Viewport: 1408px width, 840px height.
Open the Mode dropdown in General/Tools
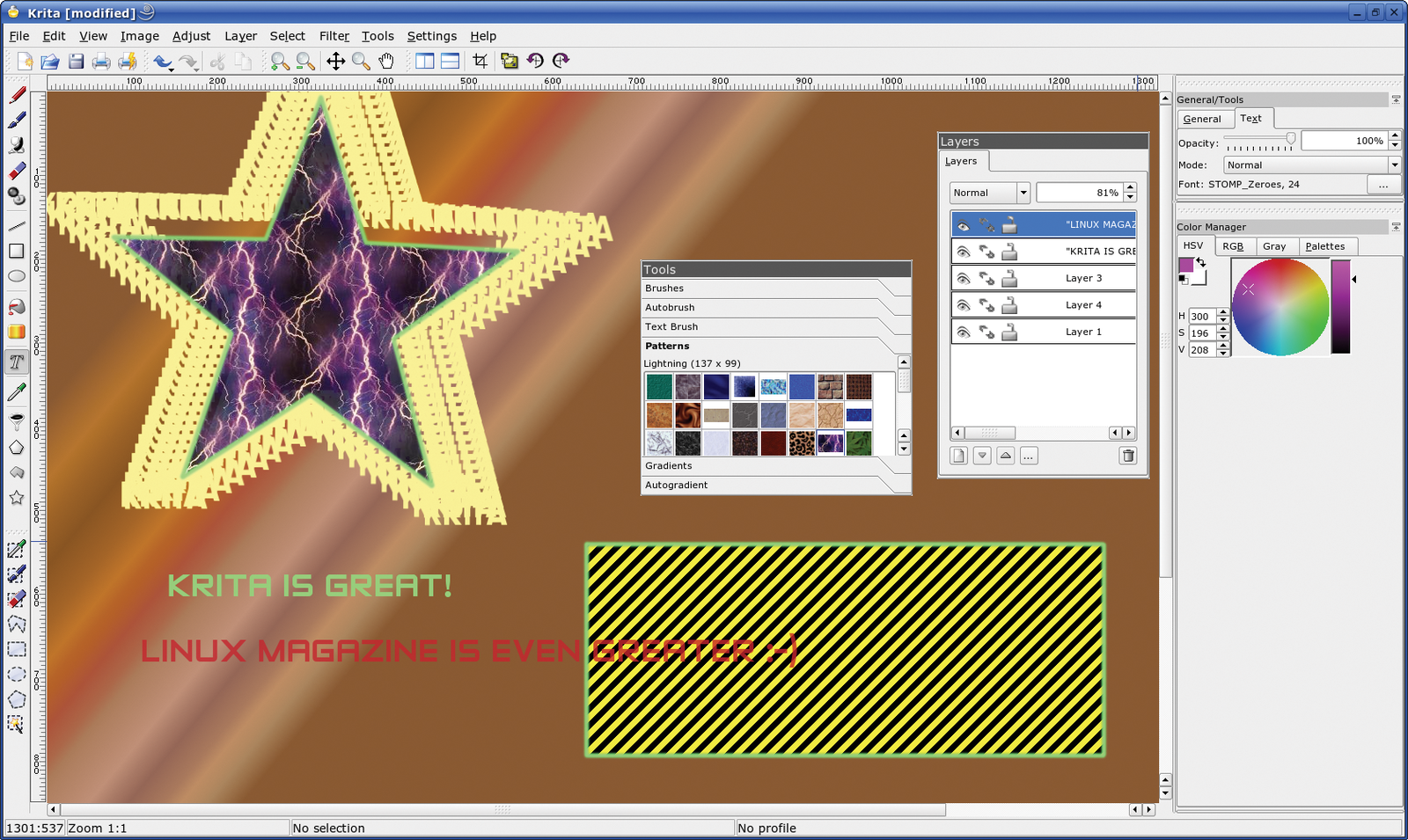pos(1312,164)
